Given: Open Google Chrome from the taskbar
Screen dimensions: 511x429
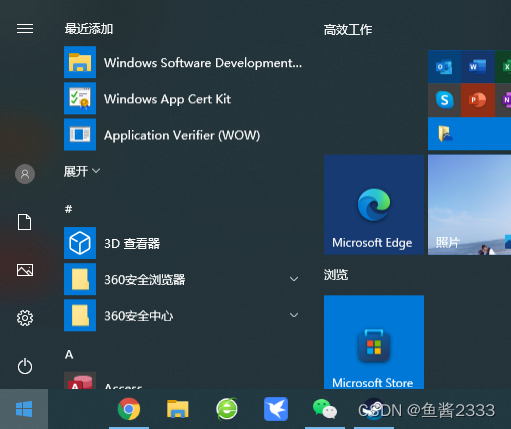Looking at the screenshot, I should (x=129, y=409).
